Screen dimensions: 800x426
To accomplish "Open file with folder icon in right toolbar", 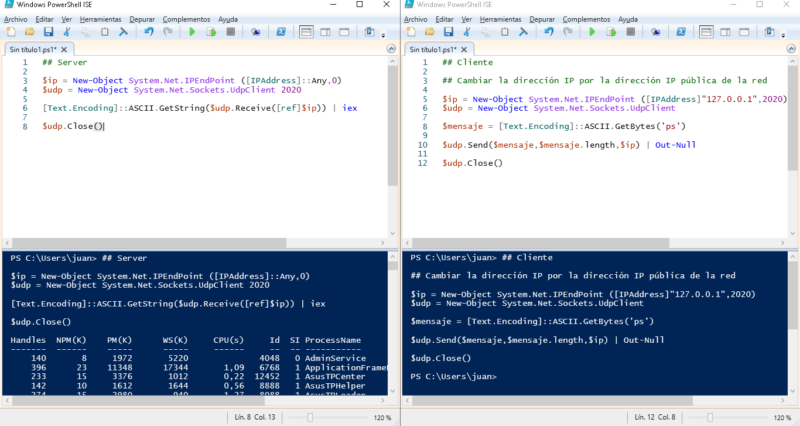I will pyautogui.click(x=428, y=32).
